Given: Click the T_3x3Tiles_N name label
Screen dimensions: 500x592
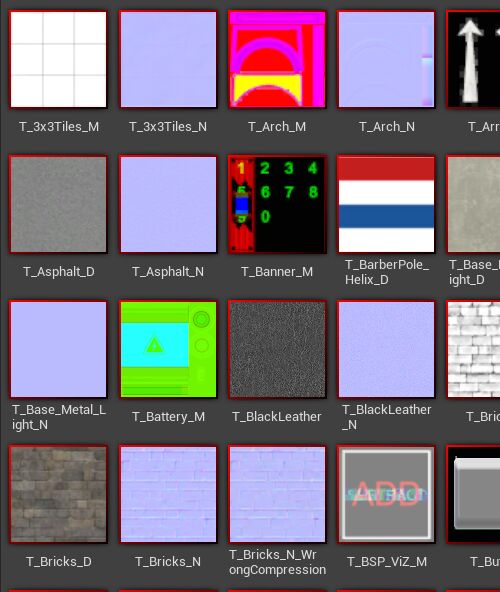Looking at the screenshot, I should [x=168, y=127].
